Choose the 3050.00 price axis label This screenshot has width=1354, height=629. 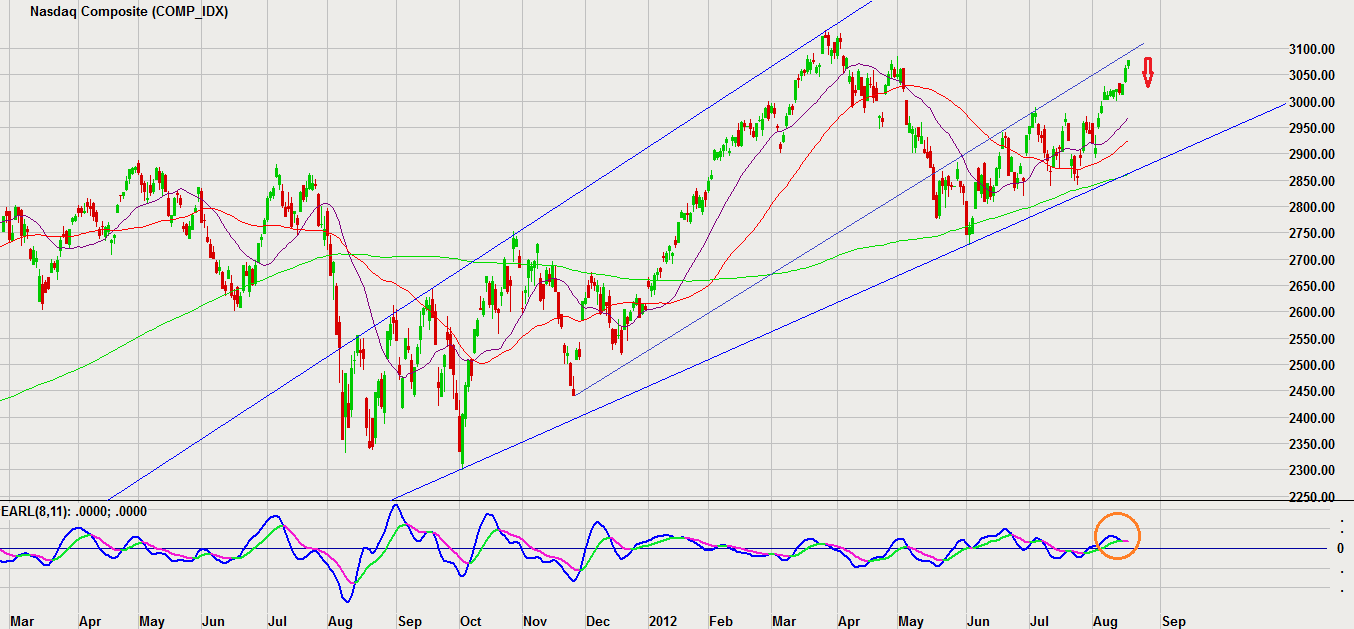coord(1309,76)
